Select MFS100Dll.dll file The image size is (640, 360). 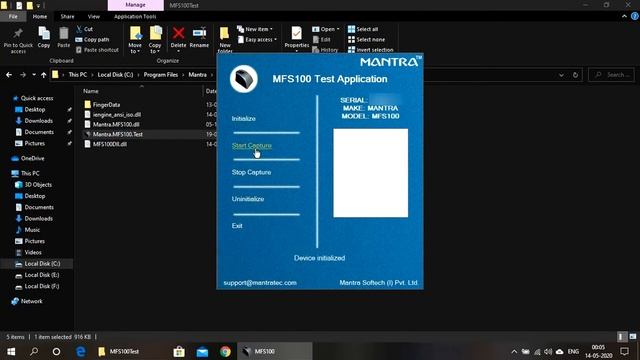tap(109, 144)
